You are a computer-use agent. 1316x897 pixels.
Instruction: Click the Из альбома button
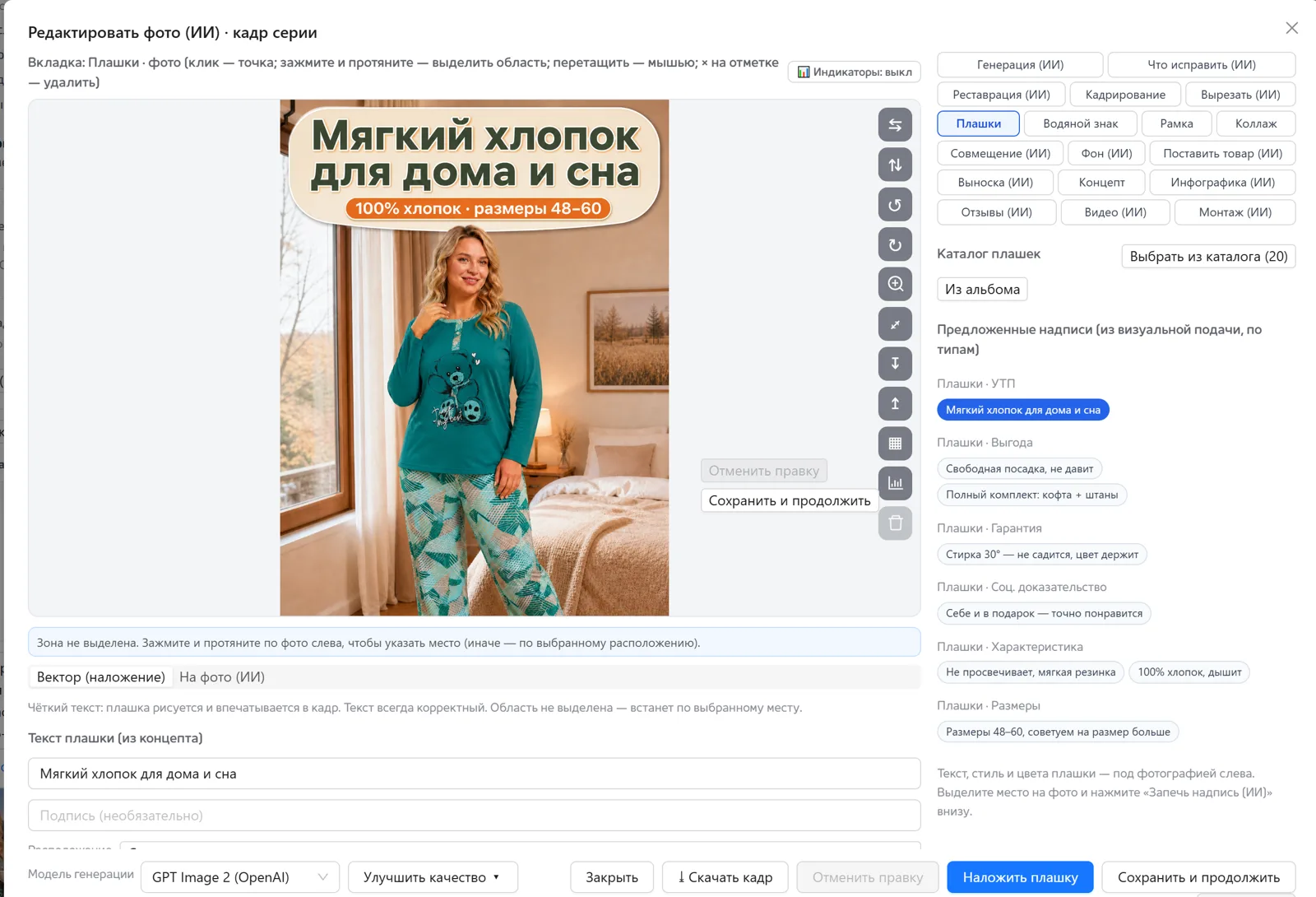[x=982, y=289]
